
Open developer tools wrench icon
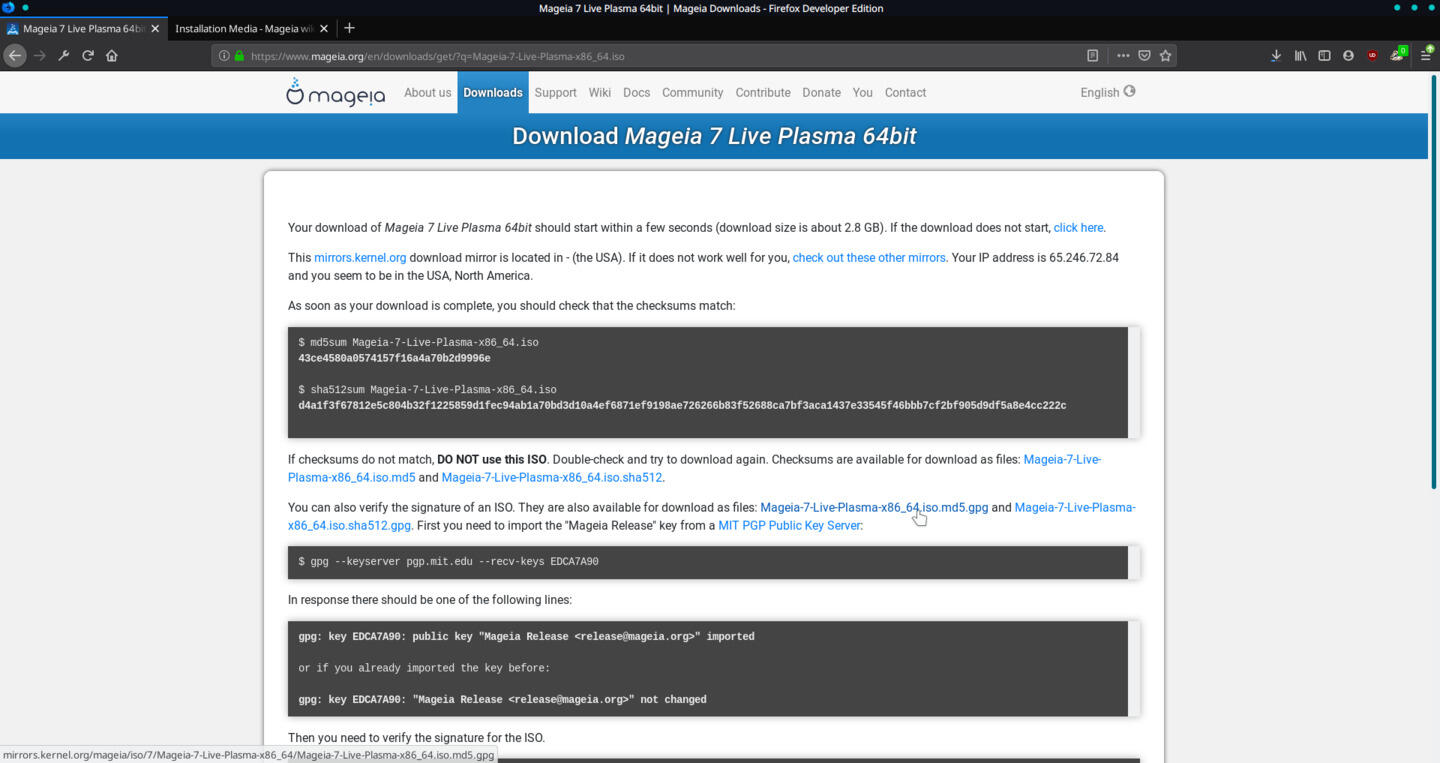point(64,56)
